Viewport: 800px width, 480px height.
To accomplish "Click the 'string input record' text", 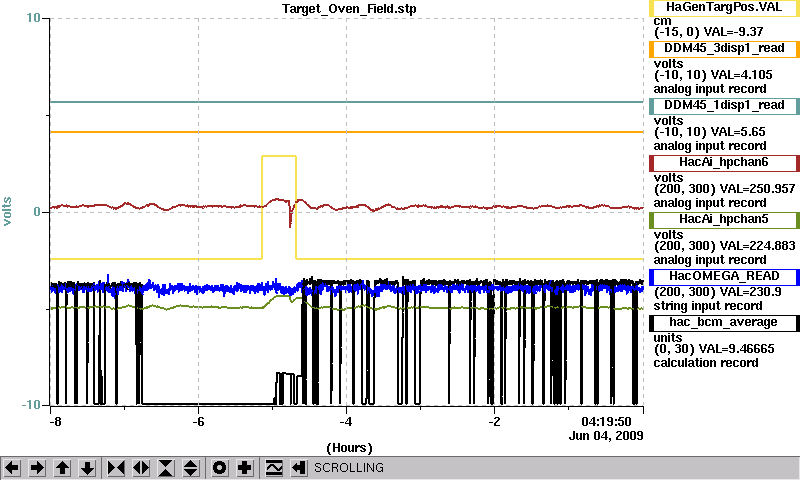I will pos(708,306).
